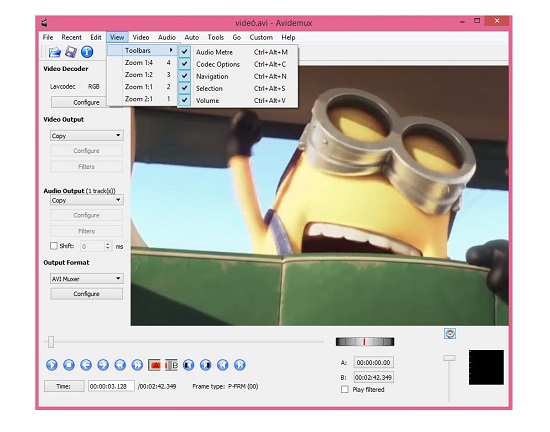Select Zoom 1:1 menu item
Screen dimensions: 550x432
pyautogui.click(x=143, y=87)
